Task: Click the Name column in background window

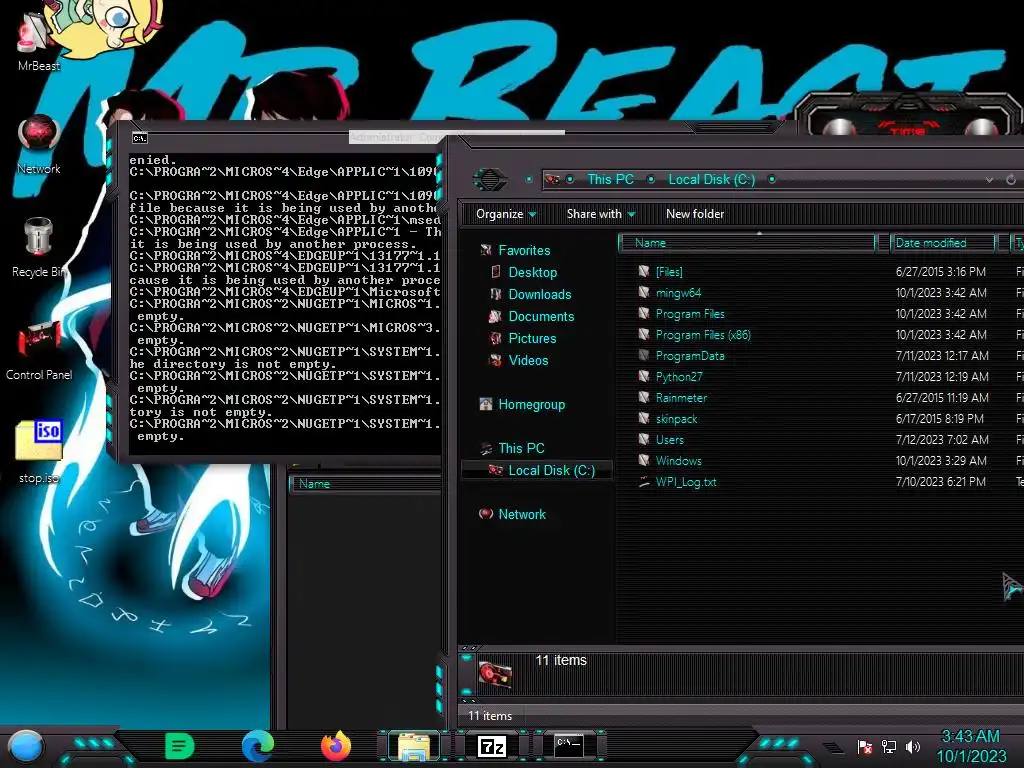Action: point(366,484)
